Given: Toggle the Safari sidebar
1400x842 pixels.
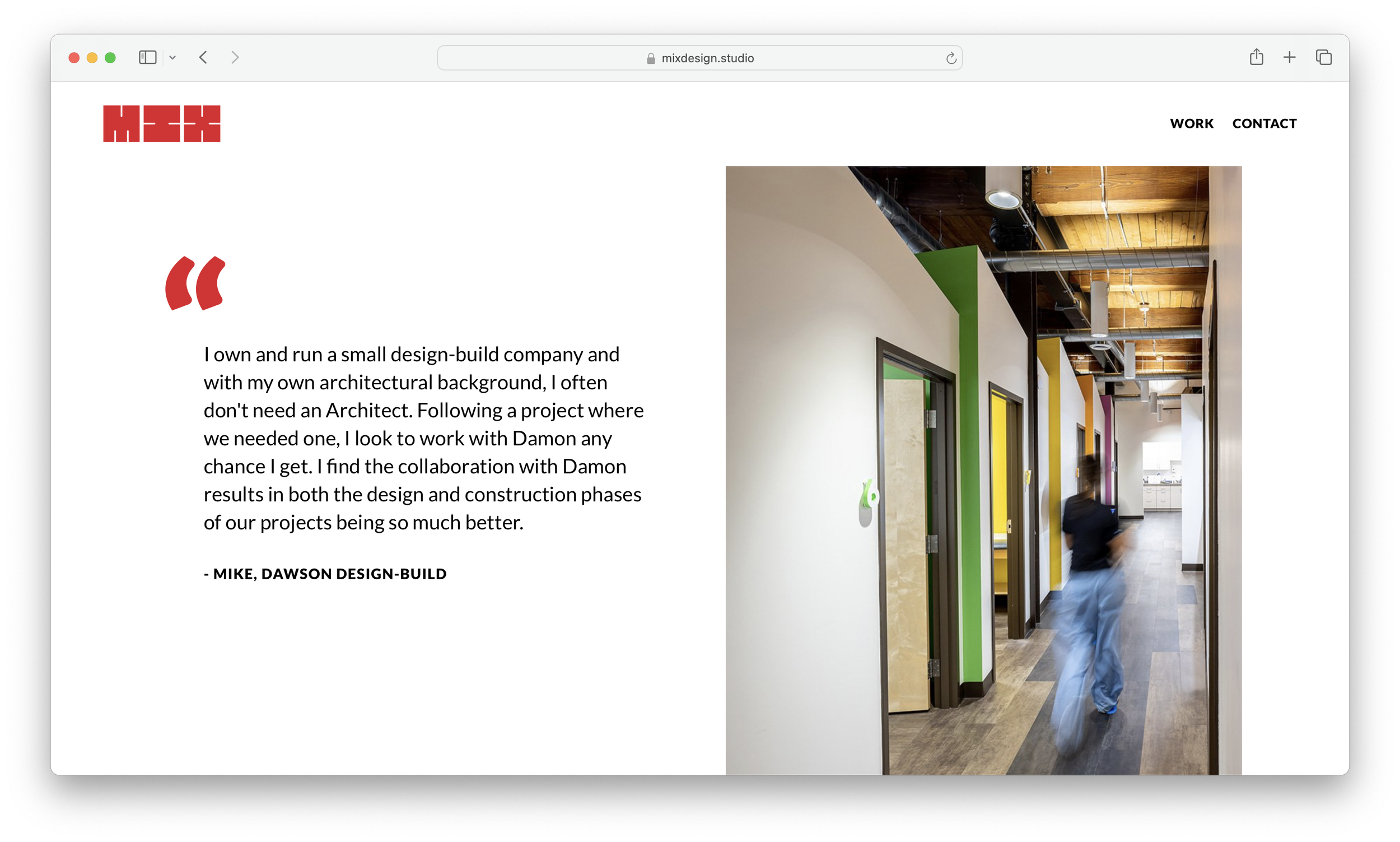Looking at the screenshot, I should [147, 57].
